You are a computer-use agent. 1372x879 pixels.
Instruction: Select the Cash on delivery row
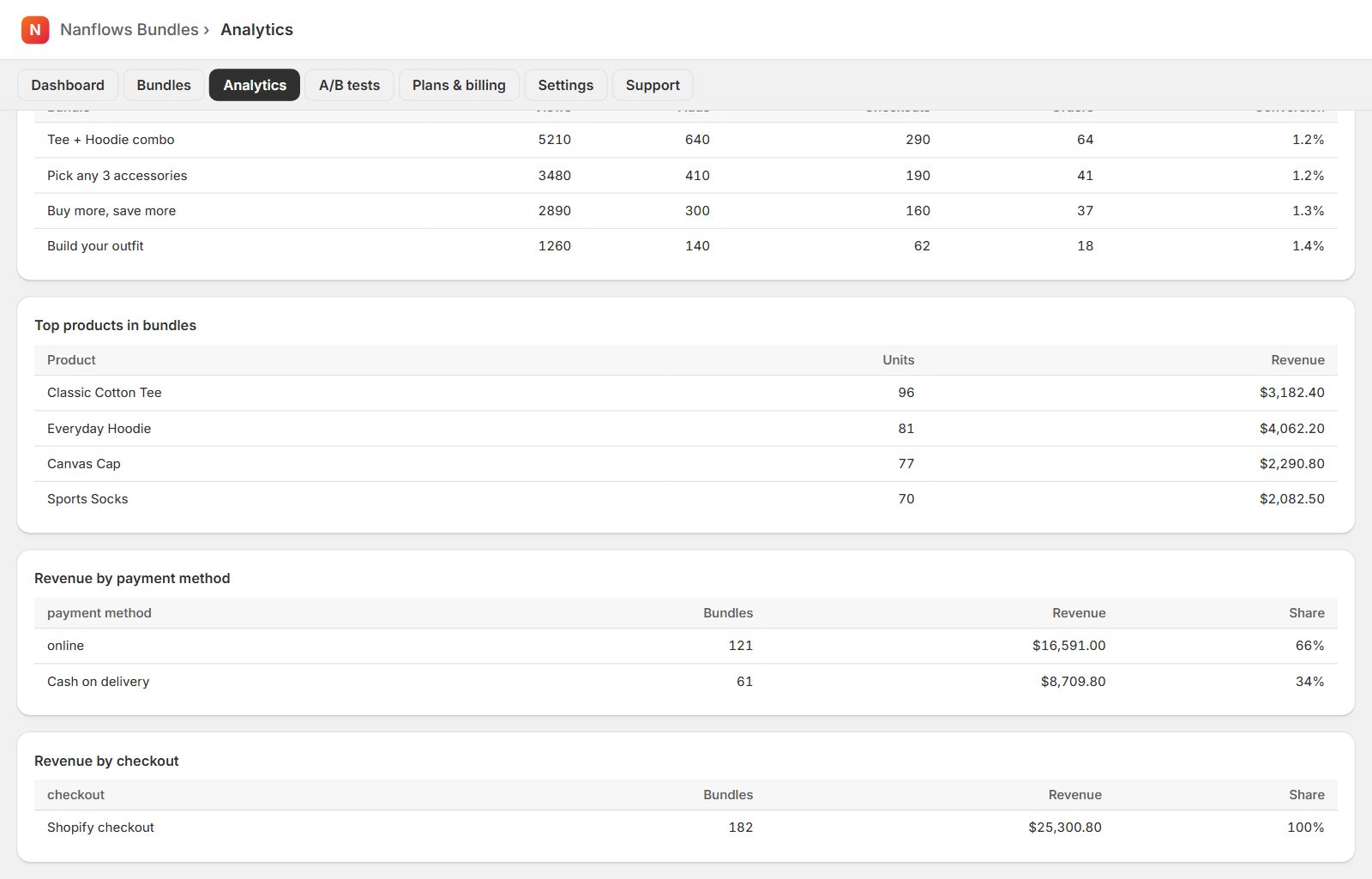pyautogui.click(x=686, y=682)
